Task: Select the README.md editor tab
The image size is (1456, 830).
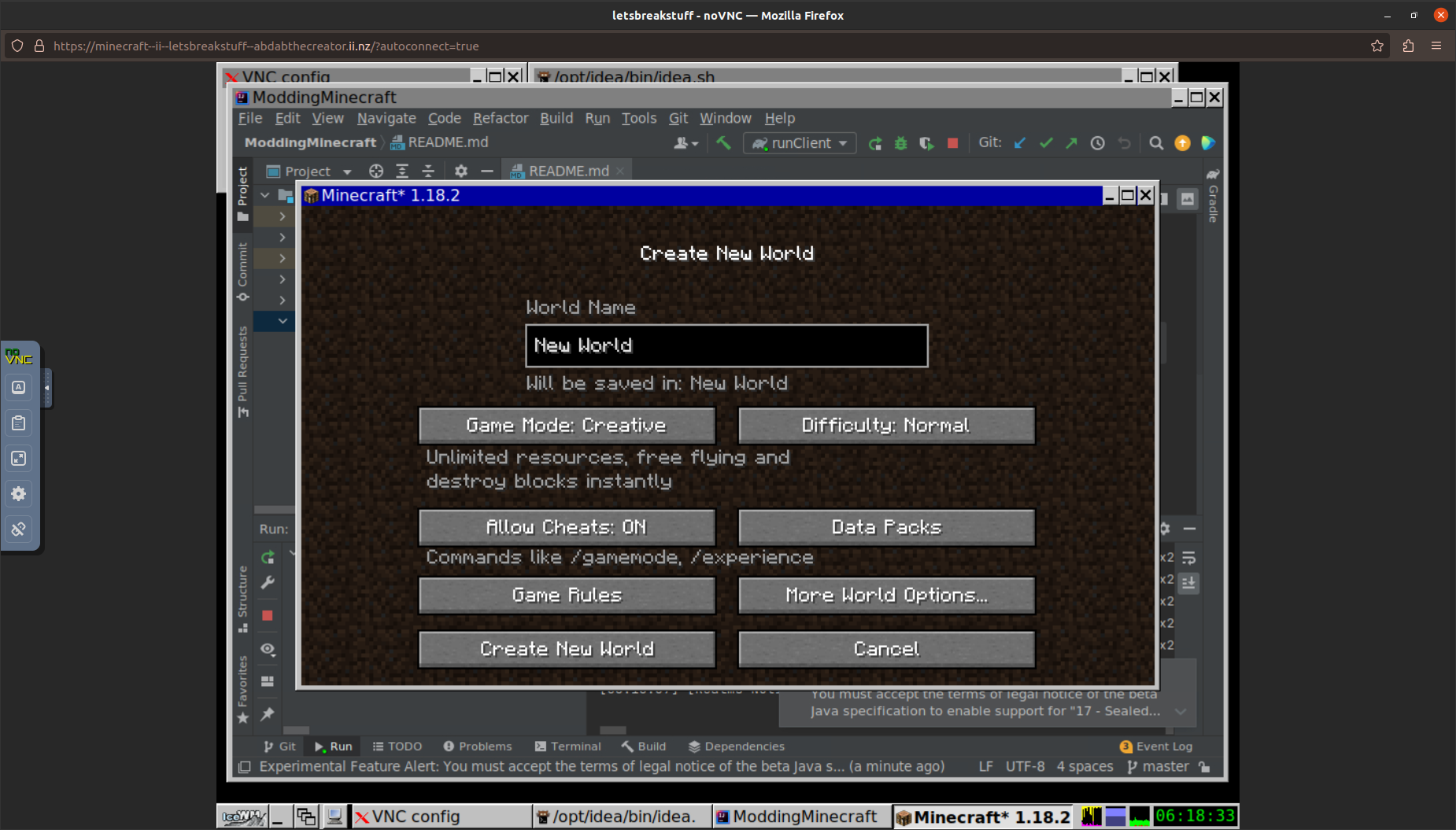Action: 567,172
